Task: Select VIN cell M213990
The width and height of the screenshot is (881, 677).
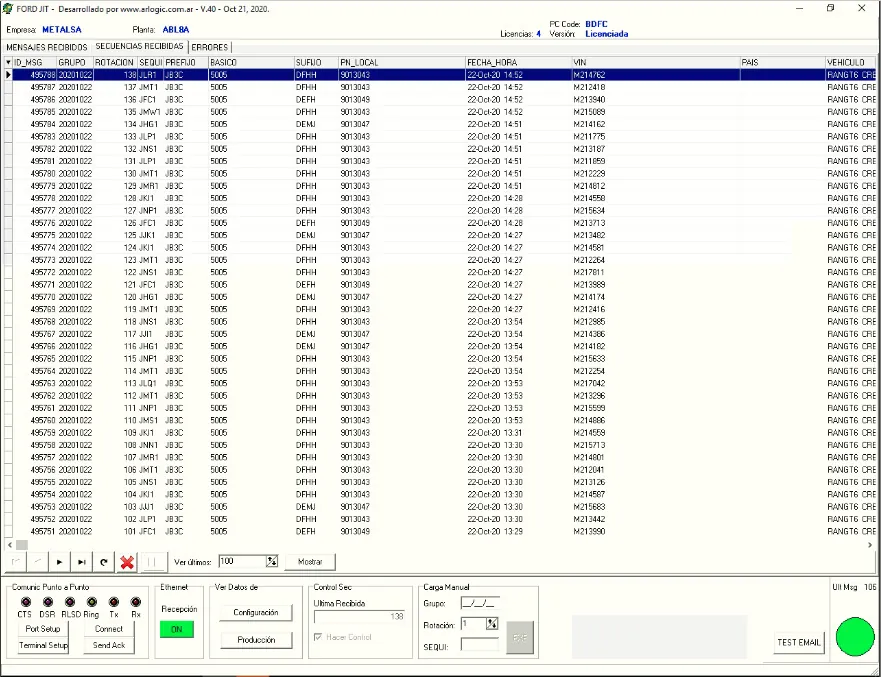Action: (x=656, y=531)
